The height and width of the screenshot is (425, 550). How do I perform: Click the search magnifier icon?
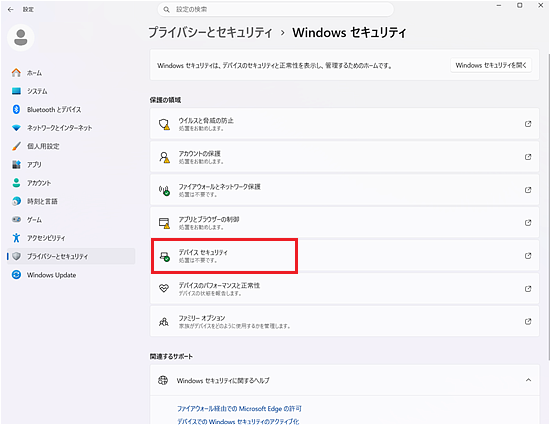point(167,9)
